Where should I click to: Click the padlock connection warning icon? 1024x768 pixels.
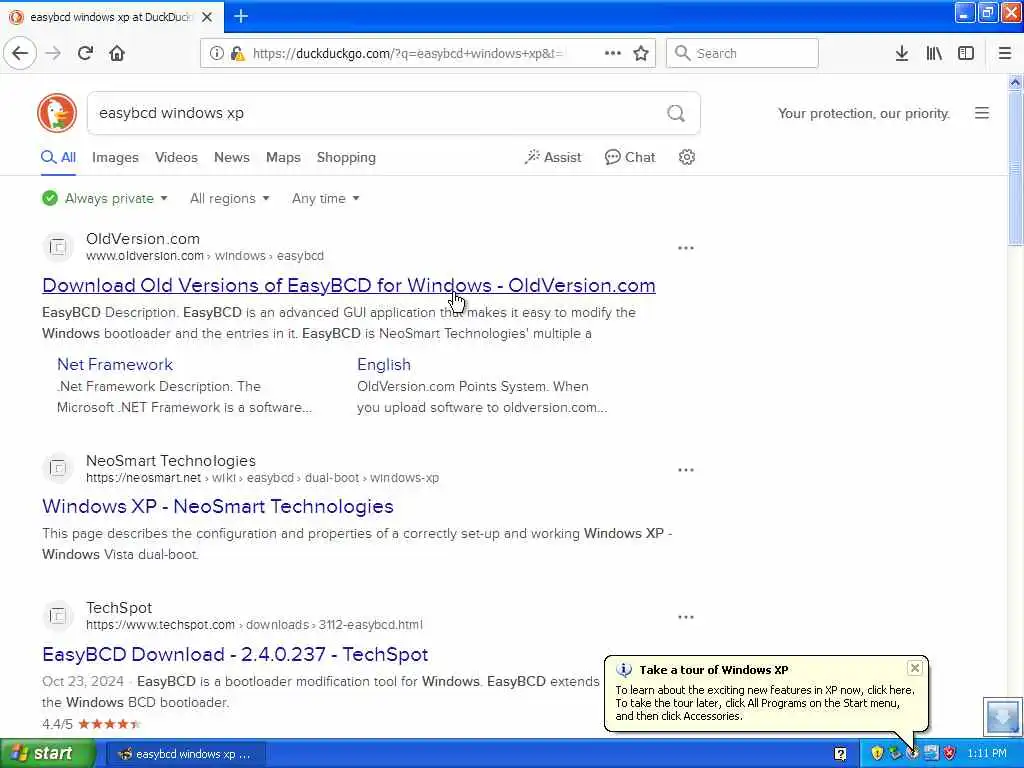pyautogui.click(x=237, y=54)
